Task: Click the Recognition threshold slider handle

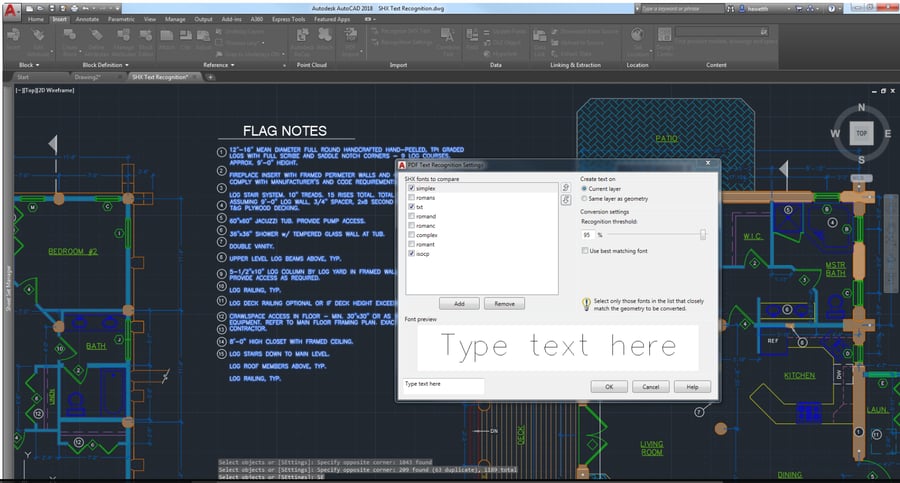Action: click(703, 234)
